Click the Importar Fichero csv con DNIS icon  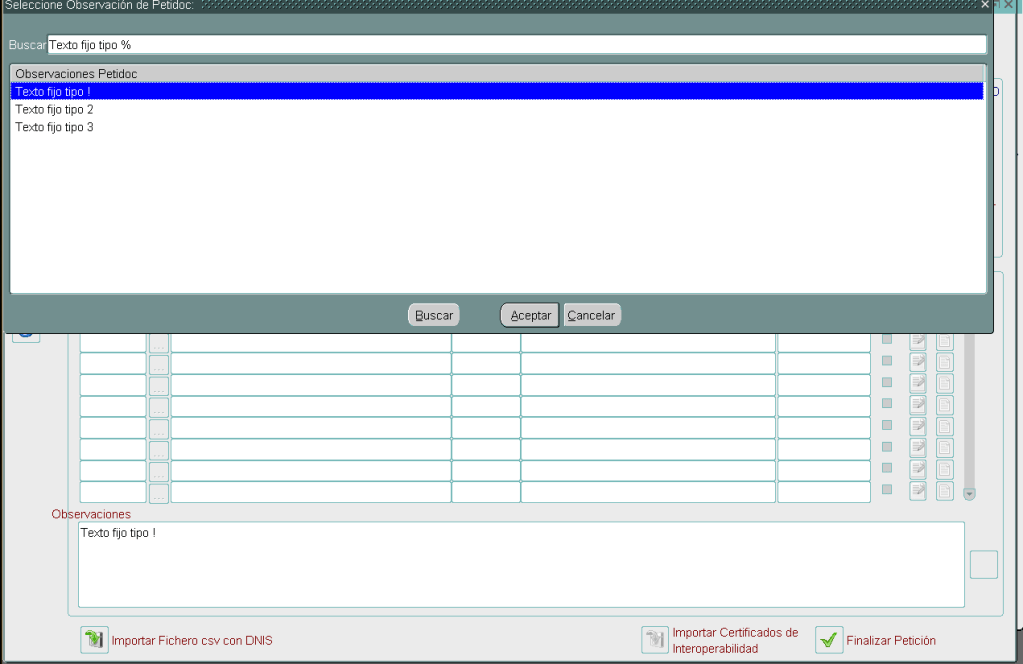(94, 640)
